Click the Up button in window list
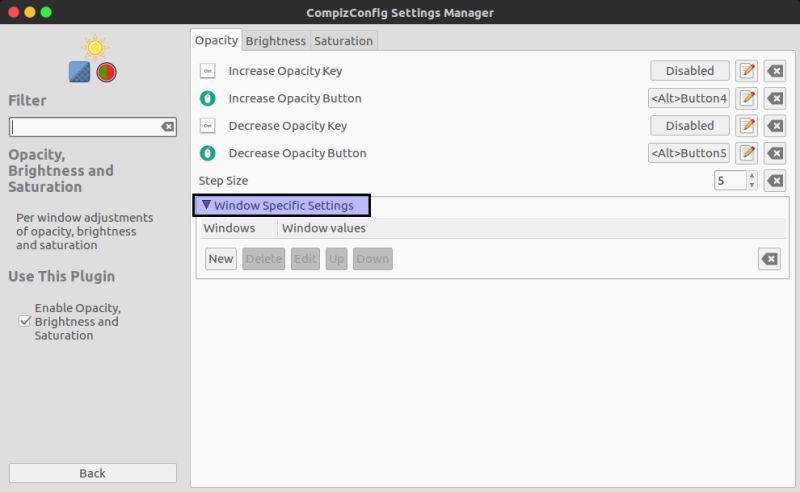Viewport: 800px width, 492px height. pos(336,259)
